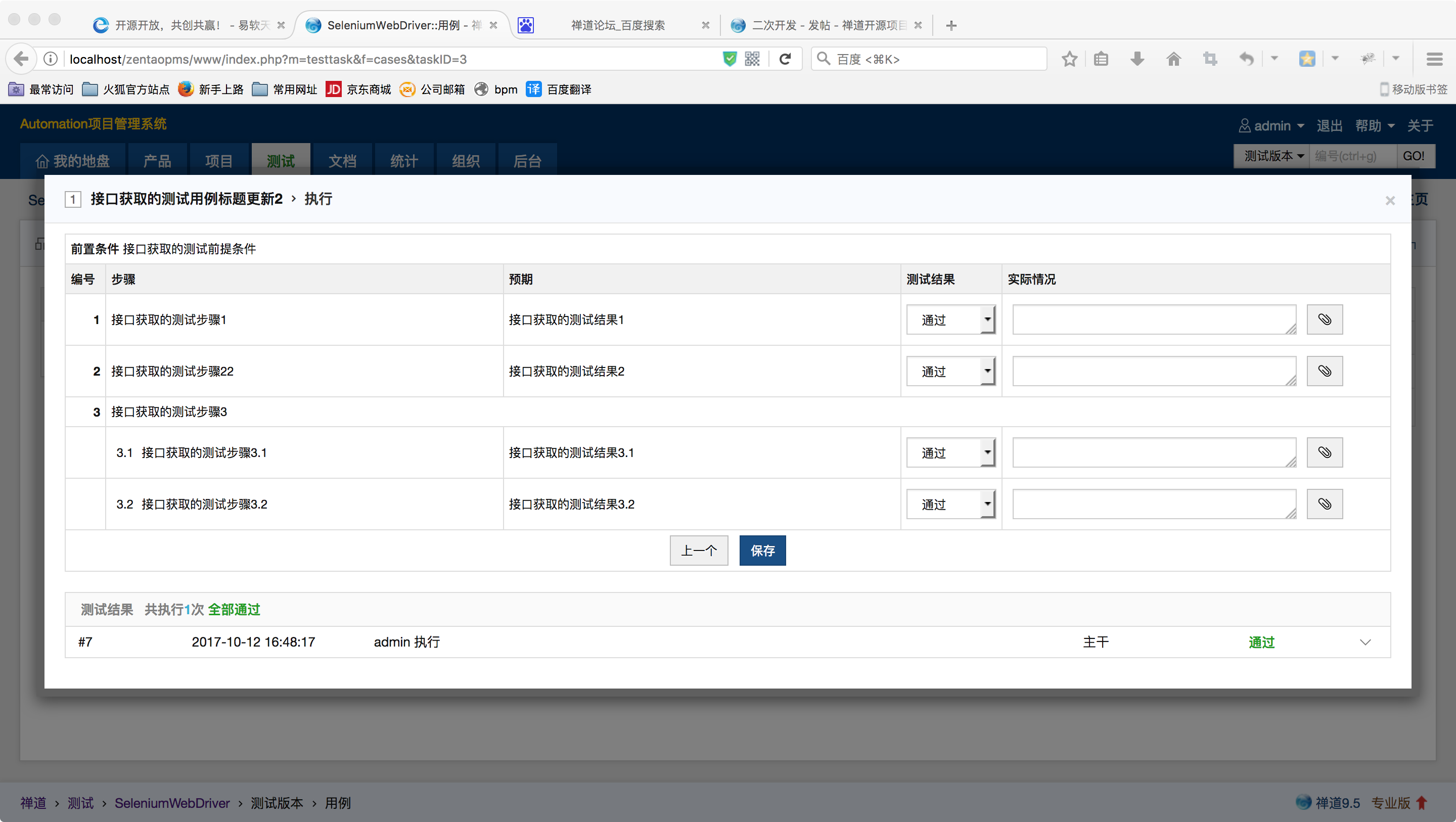Click attachment paperclip icon for step 3.2
The height and width of the screenshot is (822, 1456).
click(1325, 504)
